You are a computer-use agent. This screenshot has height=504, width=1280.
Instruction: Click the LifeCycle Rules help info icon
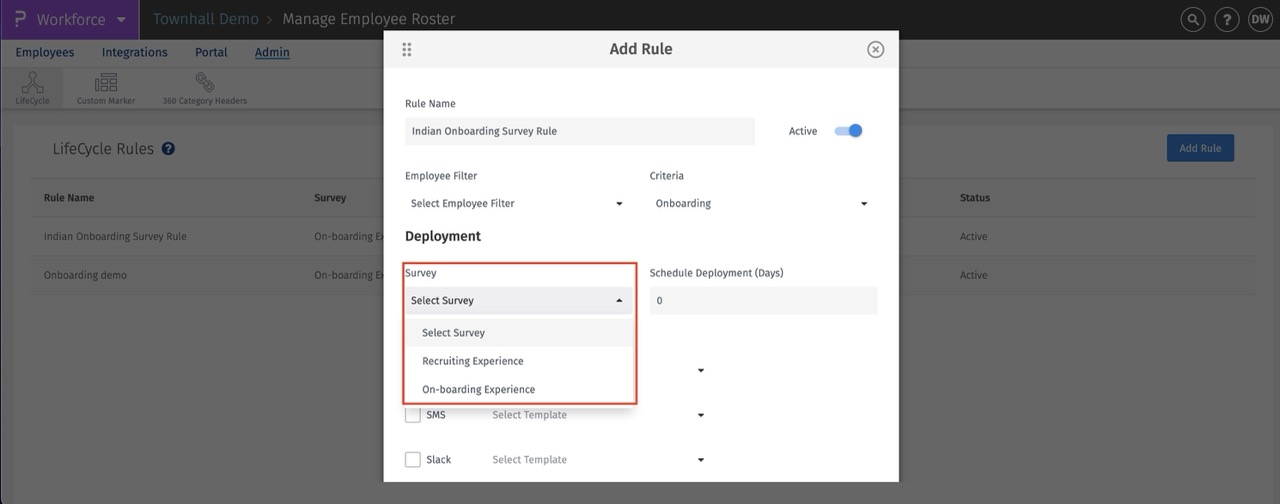[x=168, y=149]
